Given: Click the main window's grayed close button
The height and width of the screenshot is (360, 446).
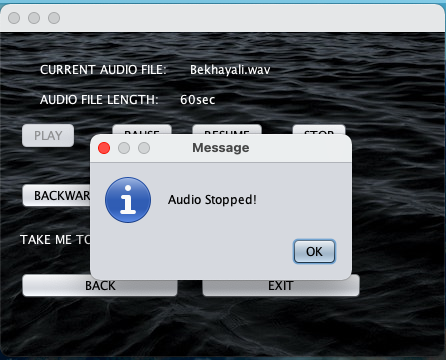Looking at the screenshot, I should (14, 18).
